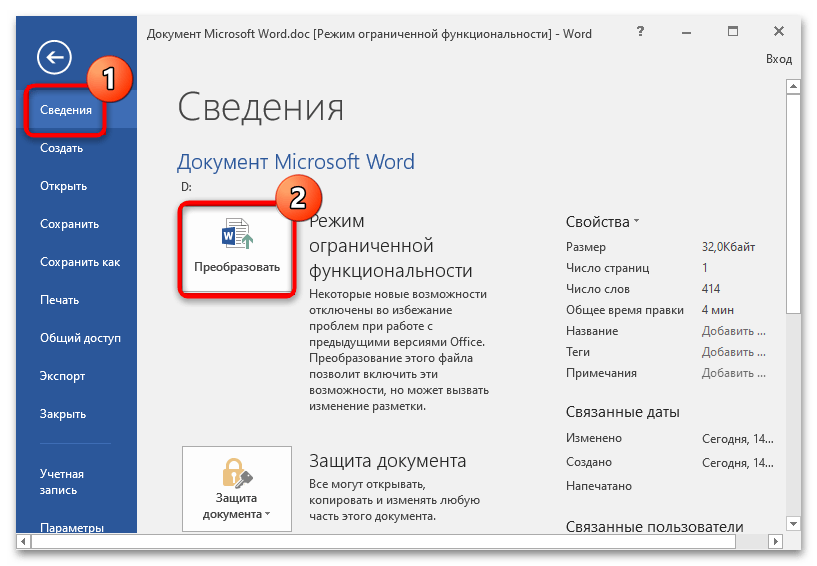Maximize the Word window
This screenshot has width=817, height=566.
coord(733,32)
